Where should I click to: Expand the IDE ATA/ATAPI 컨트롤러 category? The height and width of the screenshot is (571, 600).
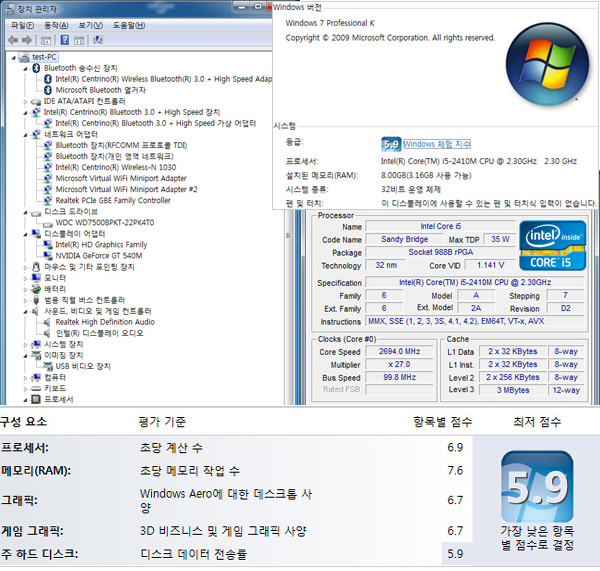click(25, 102)
